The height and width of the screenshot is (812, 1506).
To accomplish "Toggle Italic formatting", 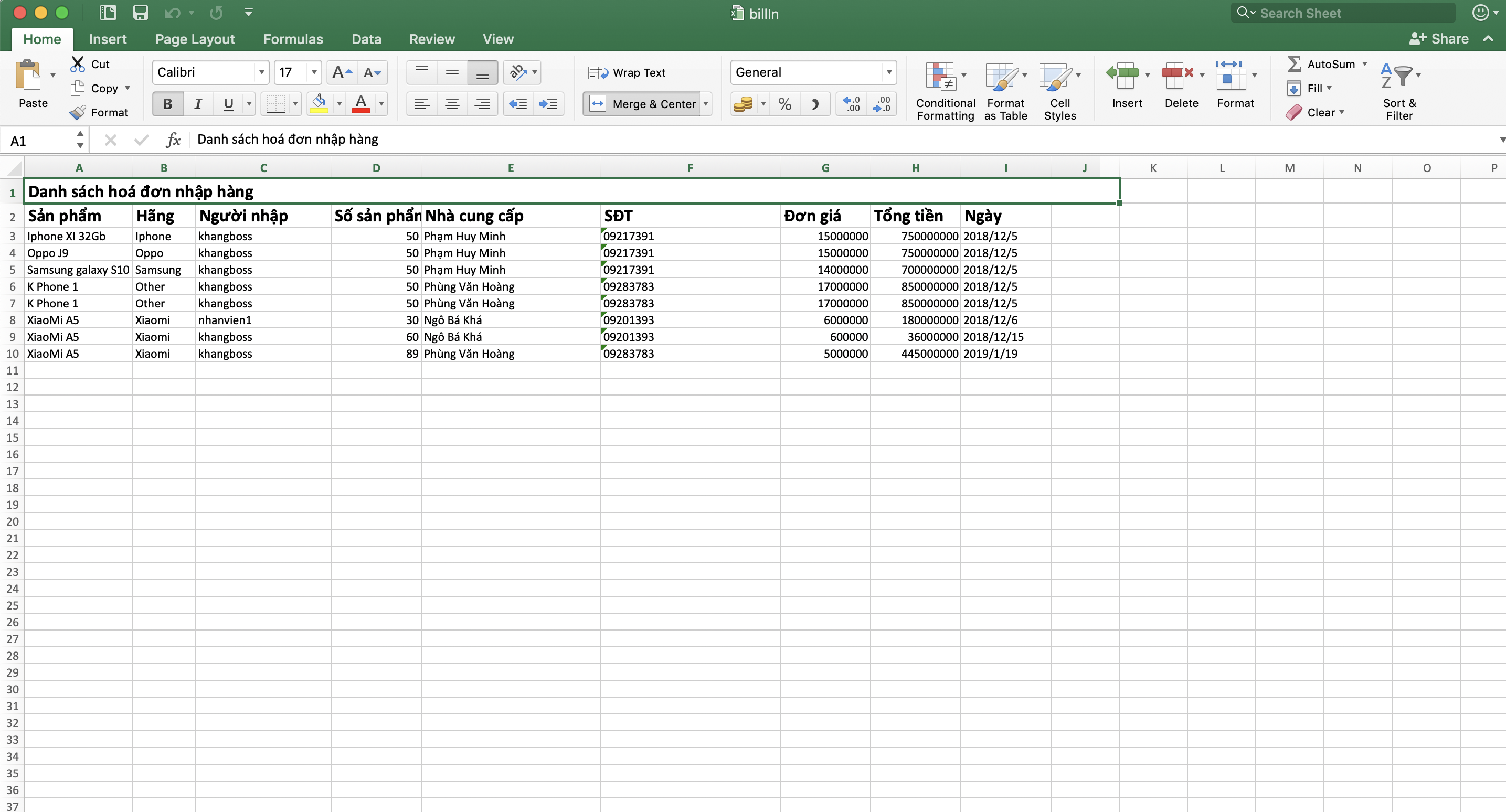I will 198,104.
